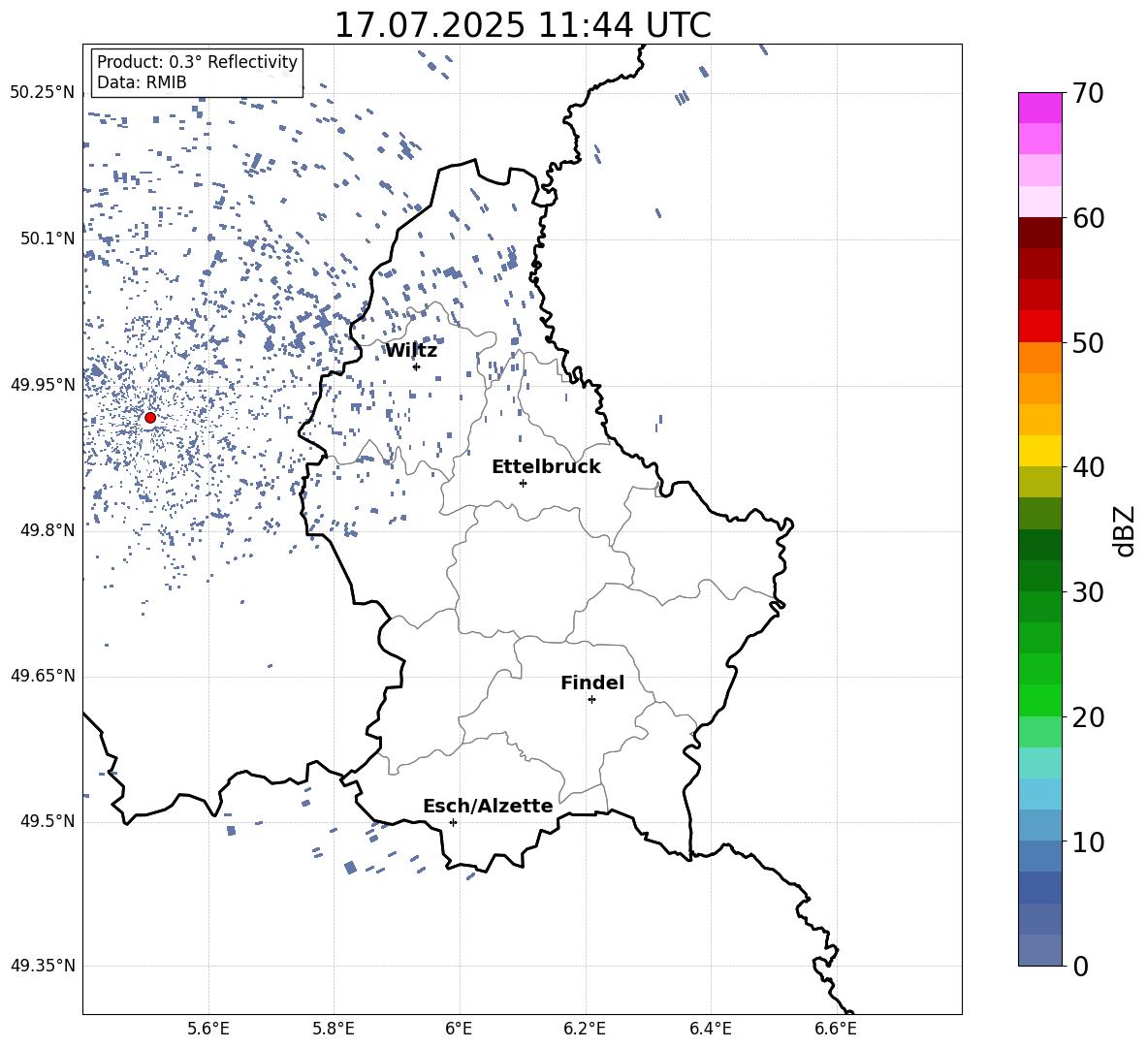Click the bright green colorbar segment above 20
The height and width of the screenshot is (1048, 1148).
1040,700
